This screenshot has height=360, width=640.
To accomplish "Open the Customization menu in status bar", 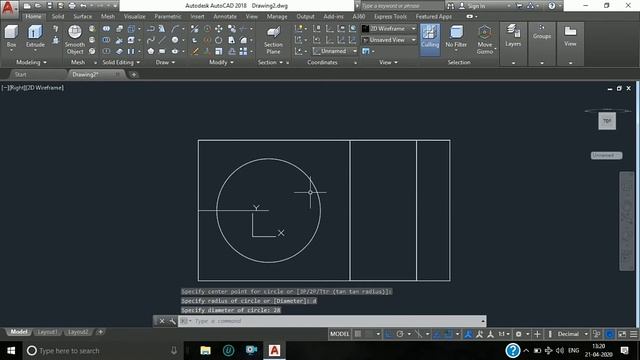I will [x=633, y=334].
